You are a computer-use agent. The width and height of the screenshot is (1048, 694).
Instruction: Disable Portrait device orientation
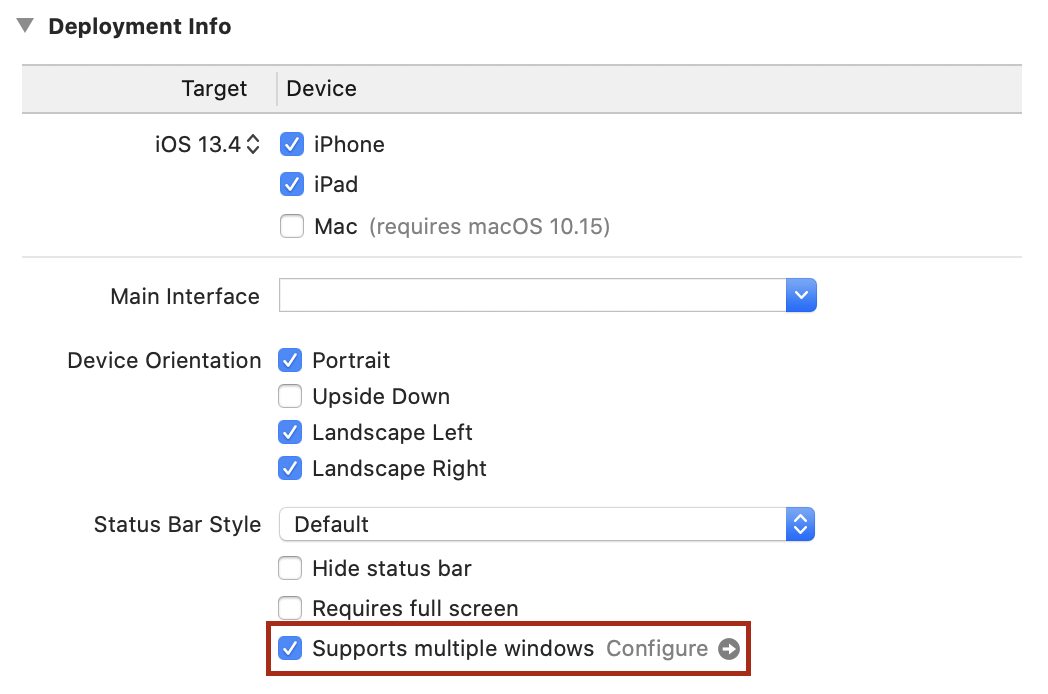click(290, 360)
